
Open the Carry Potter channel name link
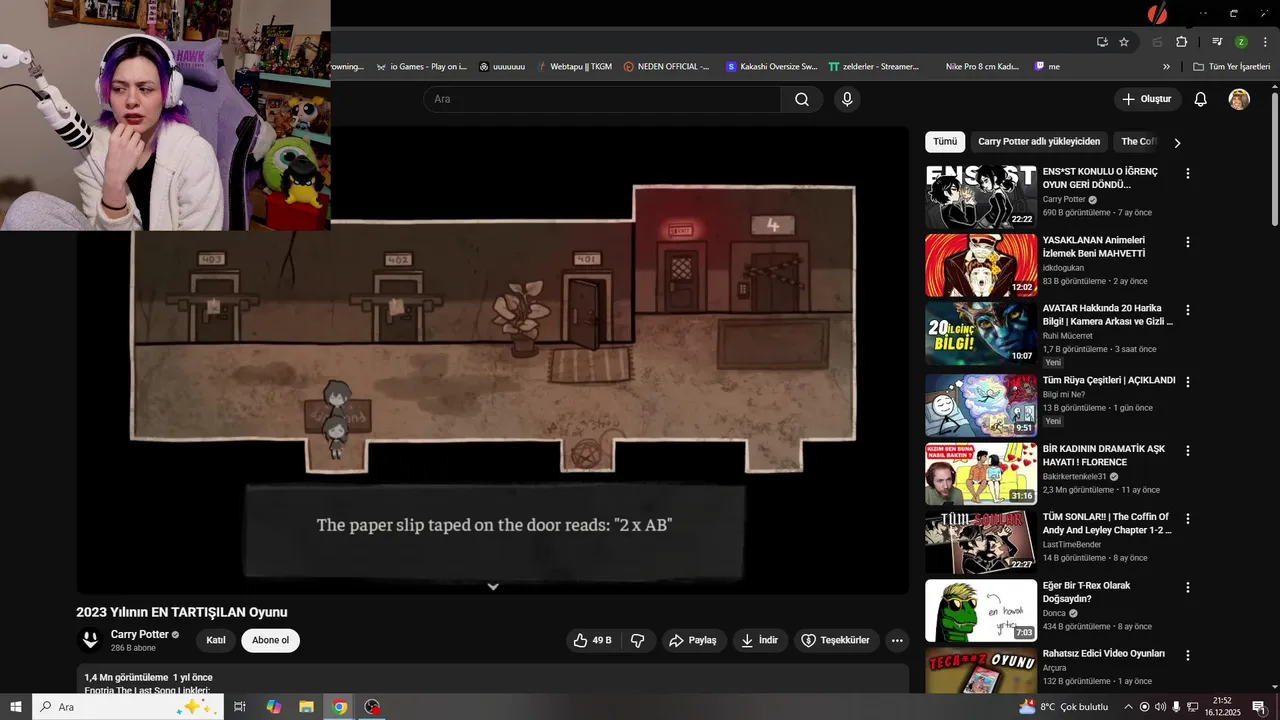[x=139, y=634]
